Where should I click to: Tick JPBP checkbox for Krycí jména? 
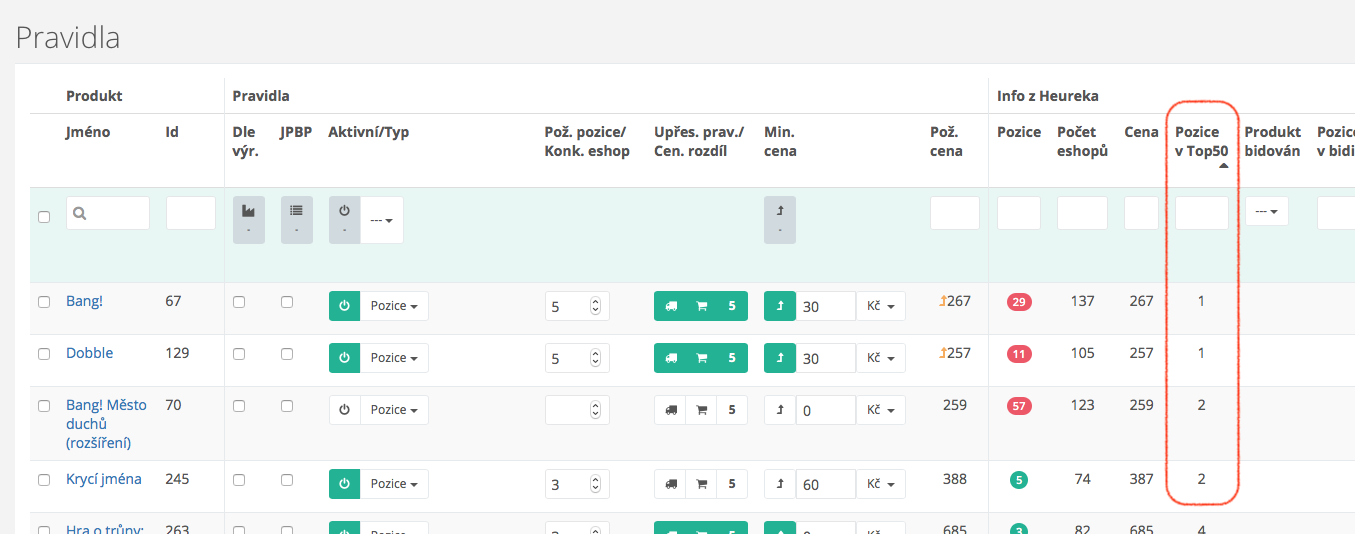(x=287, y=480)
